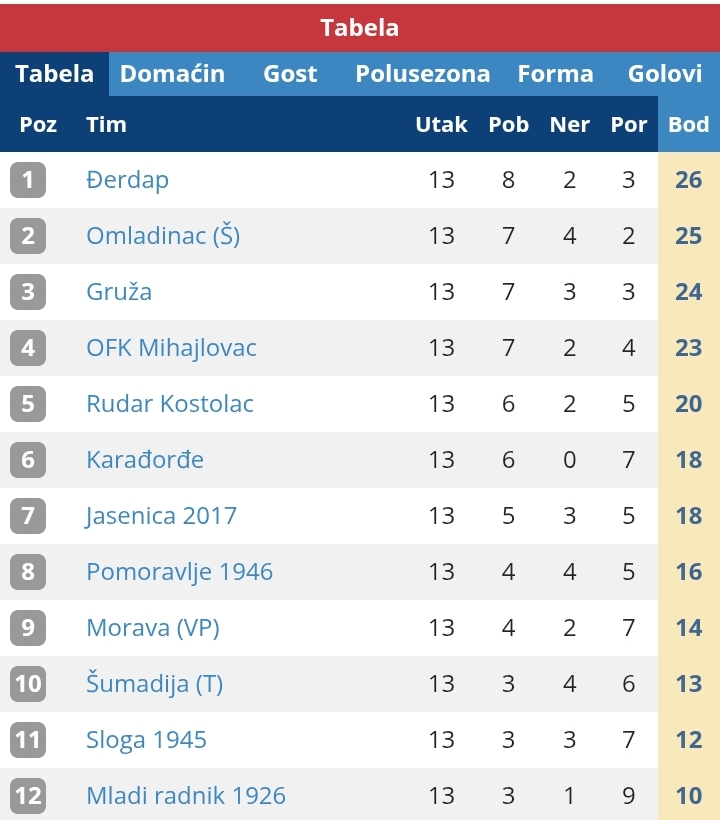720x820 pixels.
Task: Open the Omladinac (Š) team page
Action: point(163,236)
